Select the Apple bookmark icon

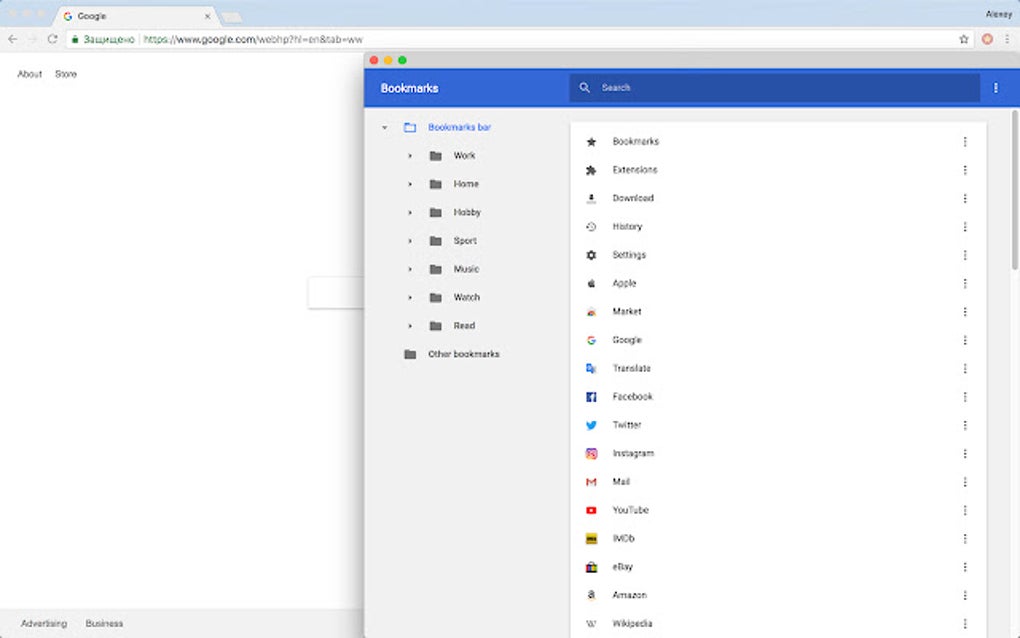[x=590, y=283]
